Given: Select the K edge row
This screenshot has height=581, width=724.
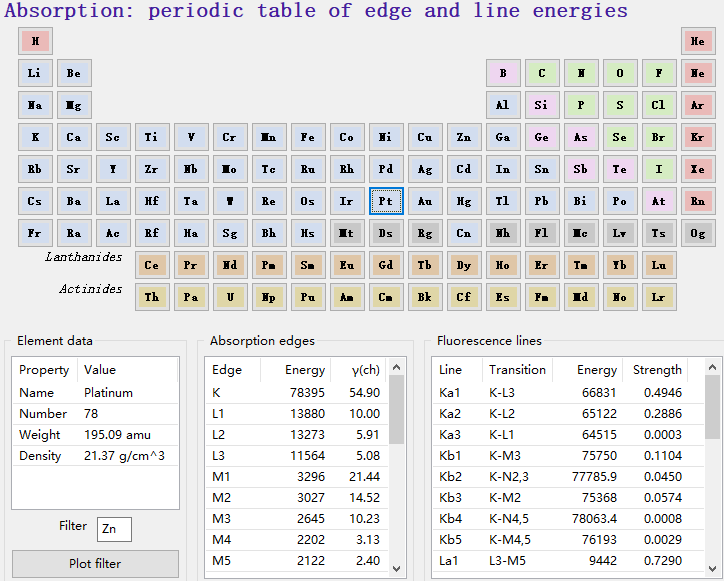Looking at the screenshot, I should (296, 393).
